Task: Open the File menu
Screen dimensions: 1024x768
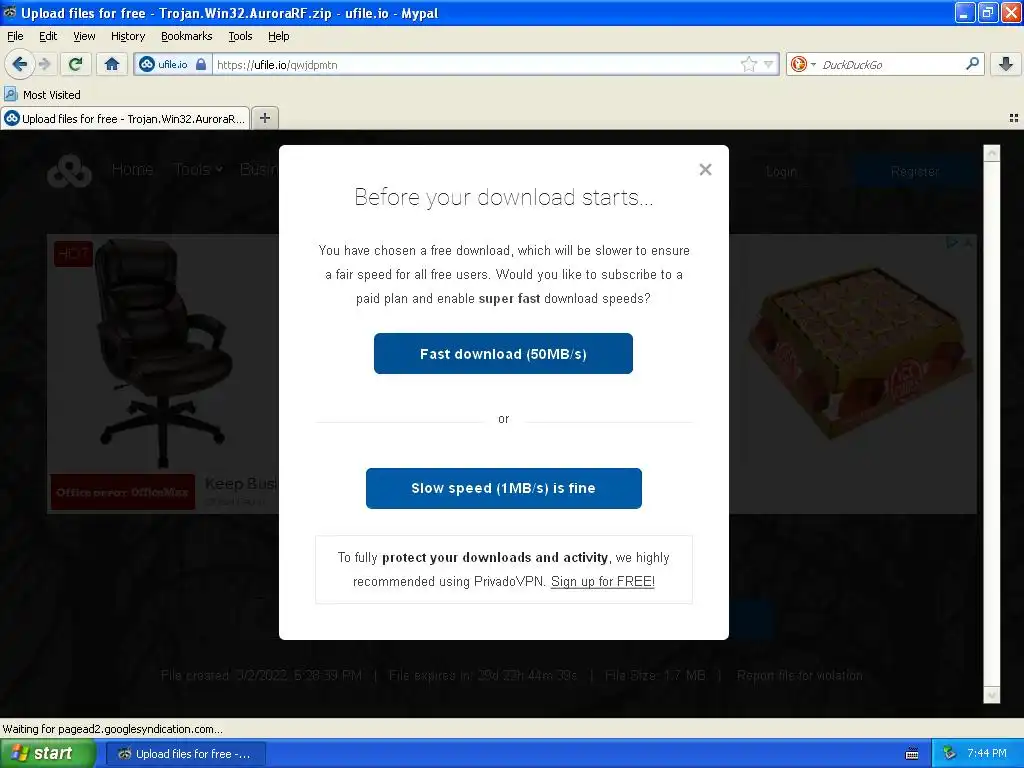Action: (15, 36)
